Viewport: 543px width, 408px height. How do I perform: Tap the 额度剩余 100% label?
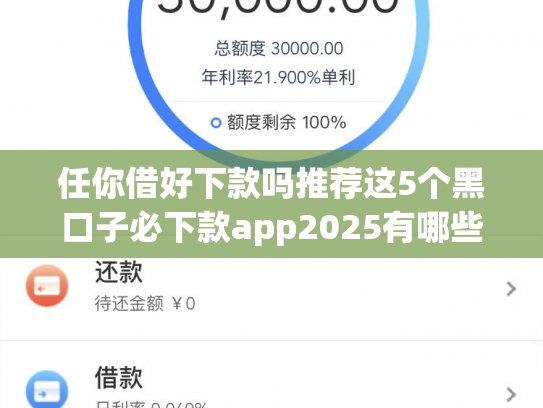click(x=287, y=122)
